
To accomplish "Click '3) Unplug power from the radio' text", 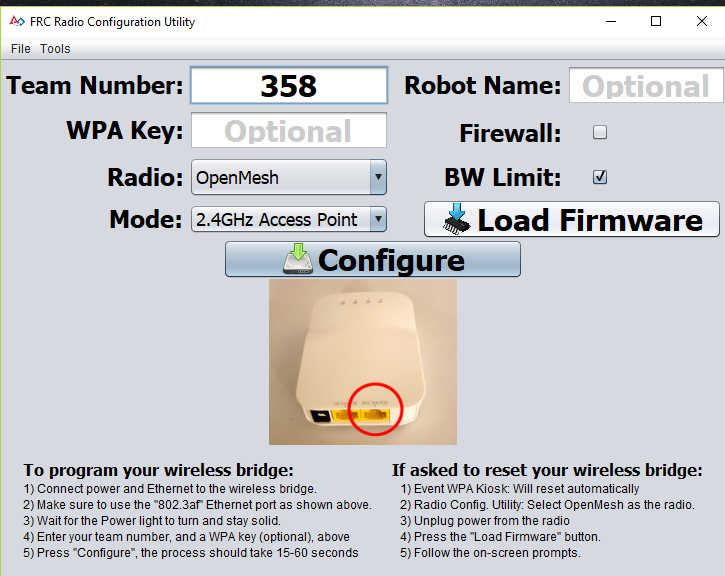I will click(485, 521).
